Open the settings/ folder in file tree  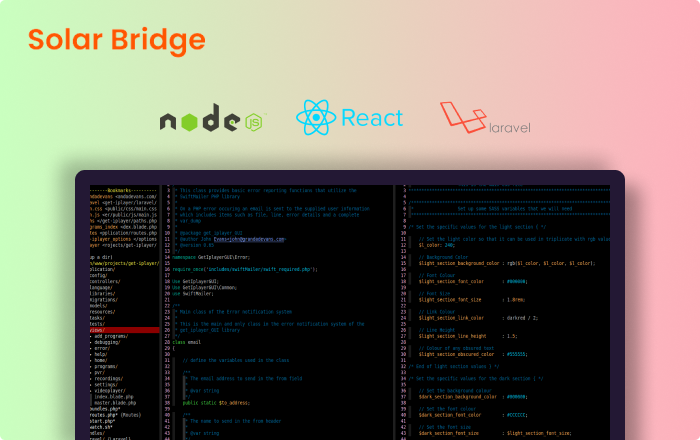[x=106, y=384]
